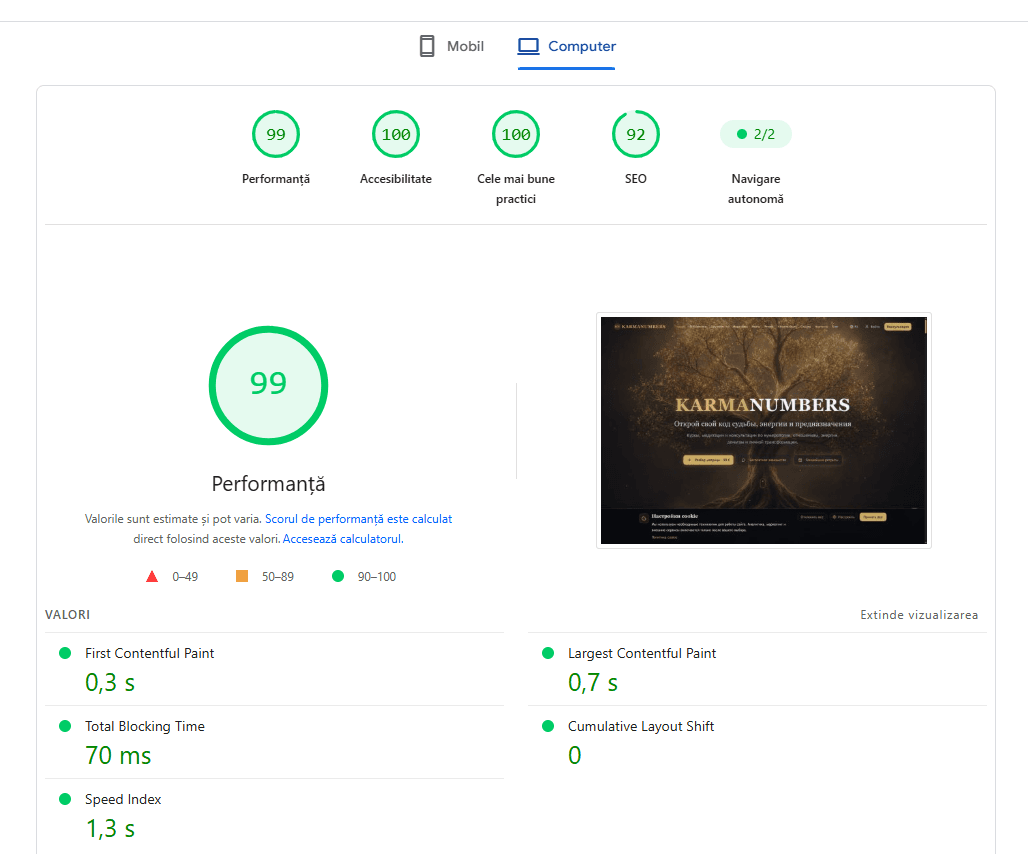1028x854 pixels.
Task: Click the green dot beside First Contentful Paint
Action: coord(65,653)
